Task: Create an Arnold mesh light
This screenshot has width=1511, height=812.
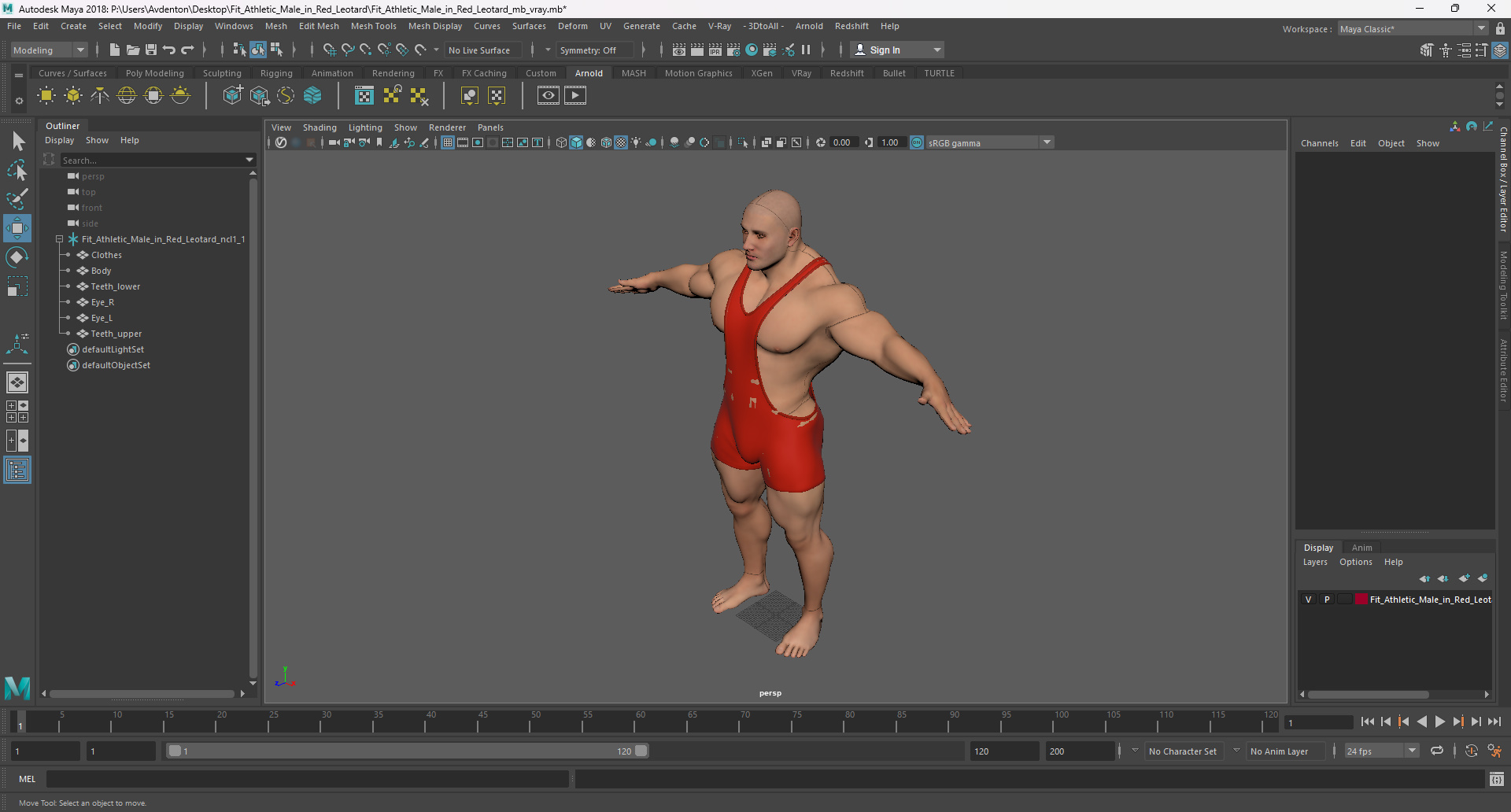Action: (x=73, y=96)
